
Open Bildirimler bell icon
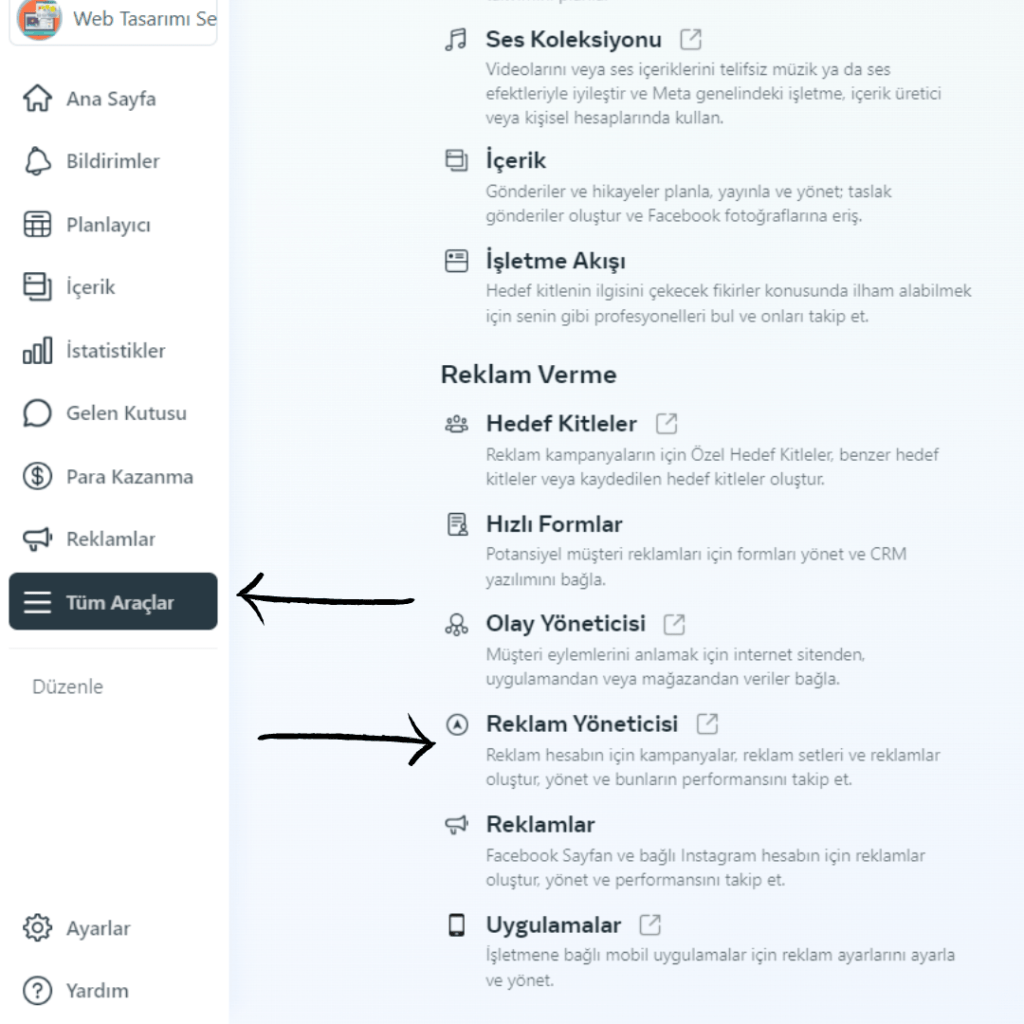37,161
